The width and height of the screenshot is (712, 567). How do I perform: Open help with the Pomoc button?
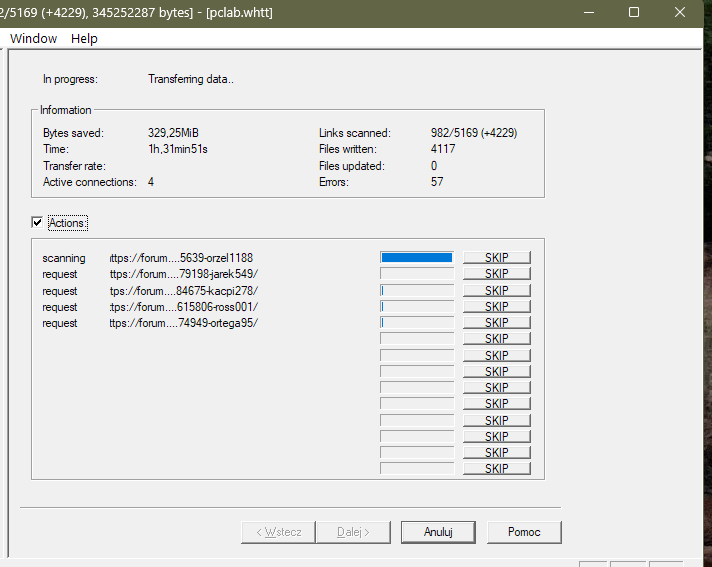pos(524,532)
